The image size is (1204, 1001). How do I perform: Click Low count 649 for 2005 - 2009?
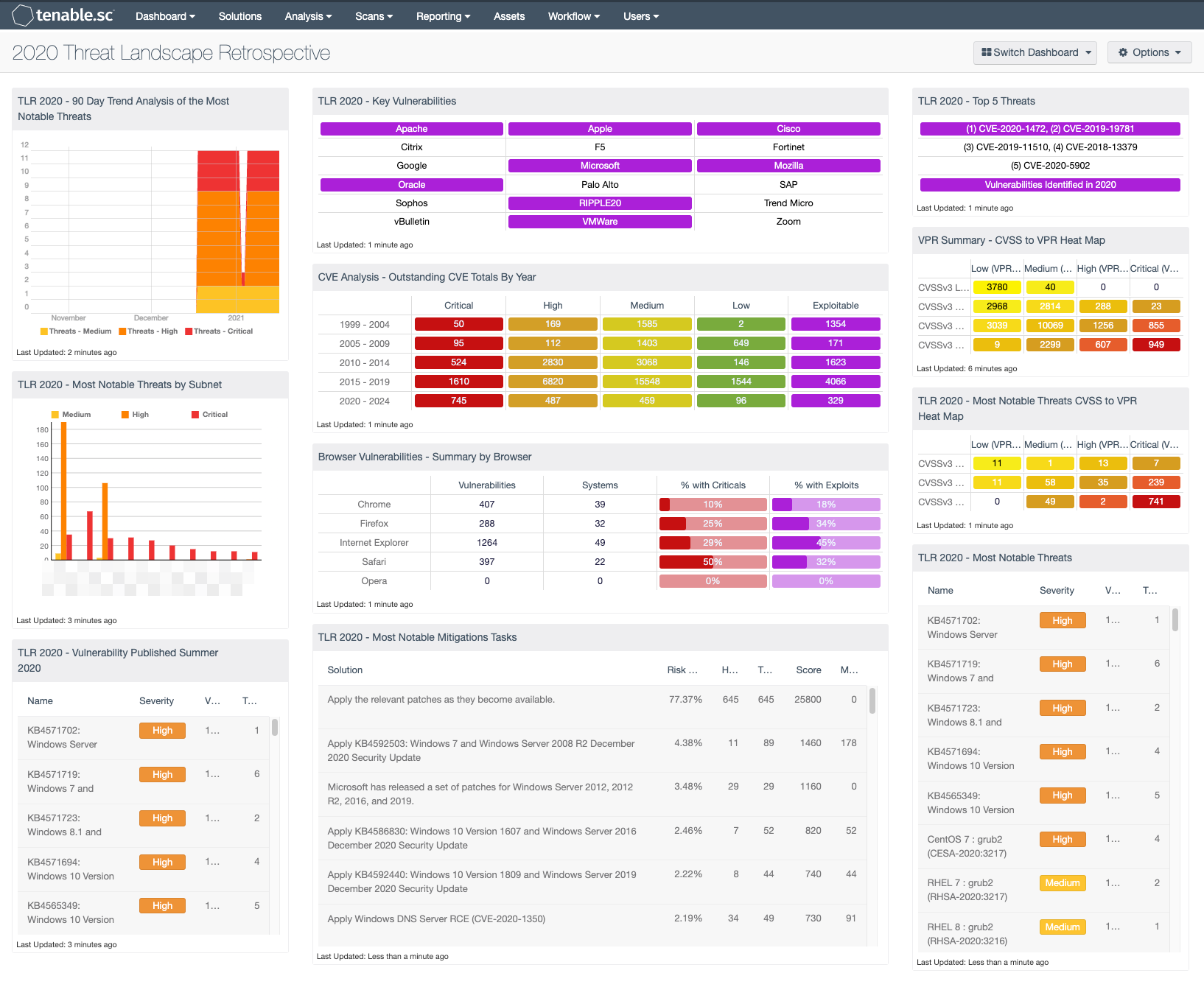point(741,343)
